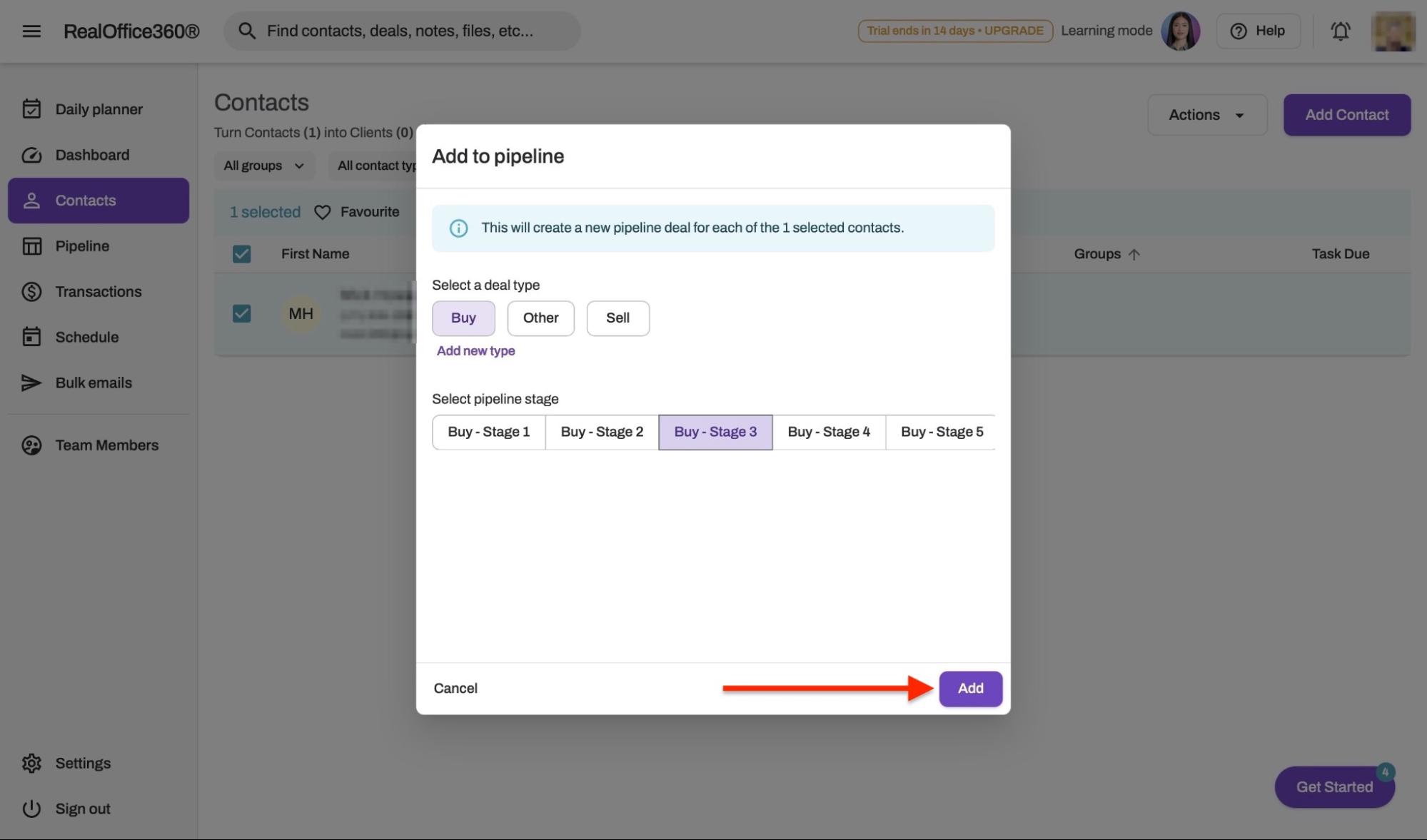Open the Help menu
Viewport: 1427px width, 840px height.
coord(1258,31)
